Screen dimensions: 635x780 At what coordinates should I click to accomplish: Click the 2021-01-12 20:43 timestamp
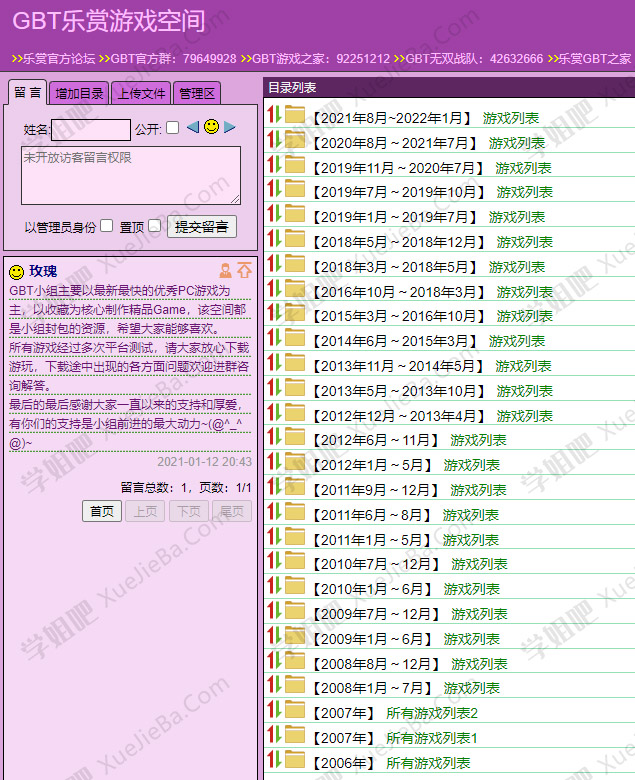[204, 462]
